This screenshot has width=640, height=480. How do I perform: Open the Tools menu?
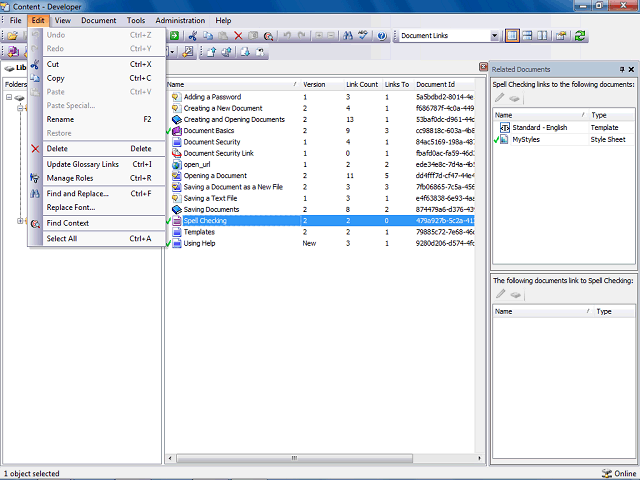(136, 20)
